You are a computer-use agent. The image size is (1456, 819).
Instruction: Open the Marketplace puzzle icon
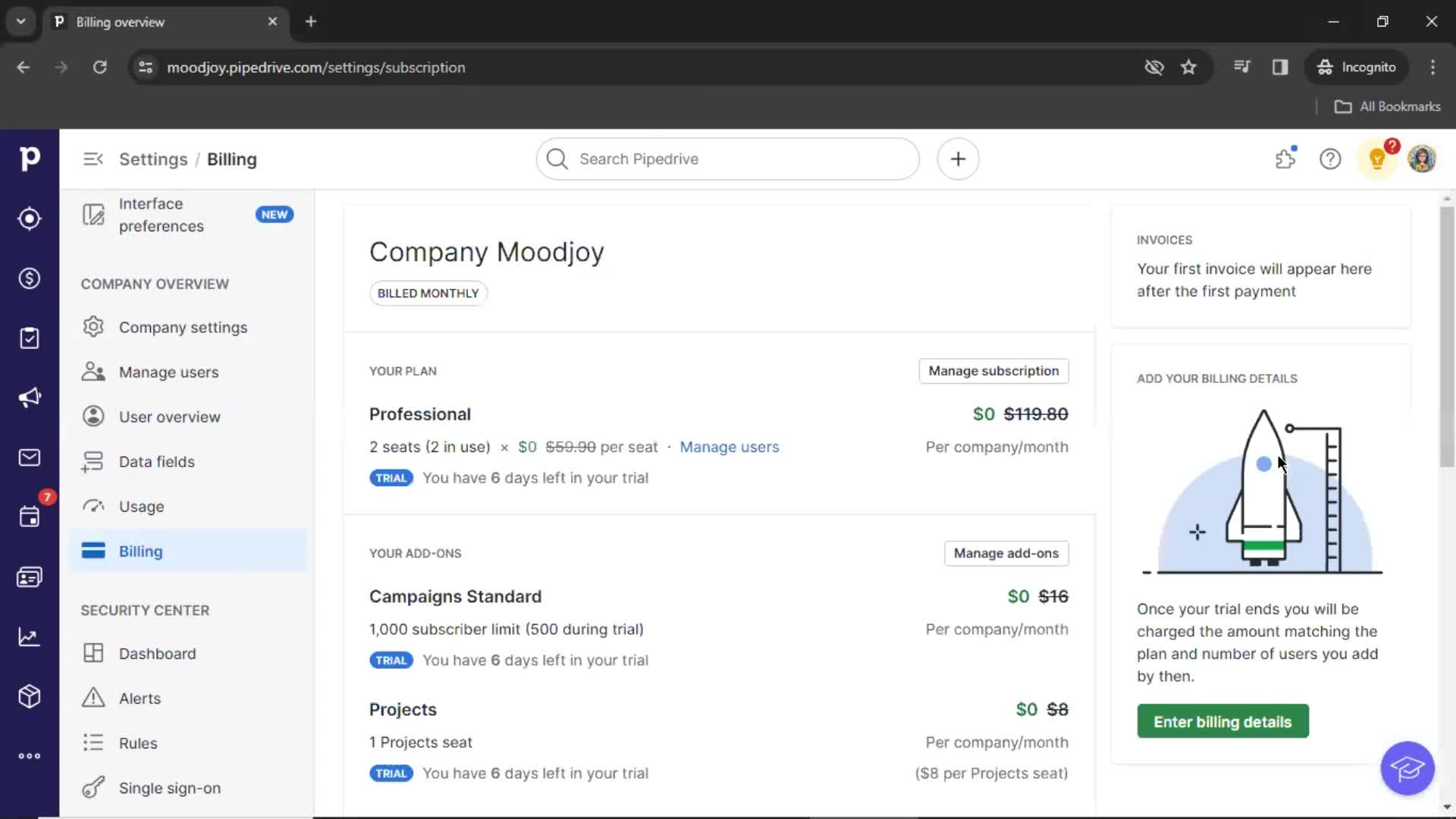pos(1285,159)
